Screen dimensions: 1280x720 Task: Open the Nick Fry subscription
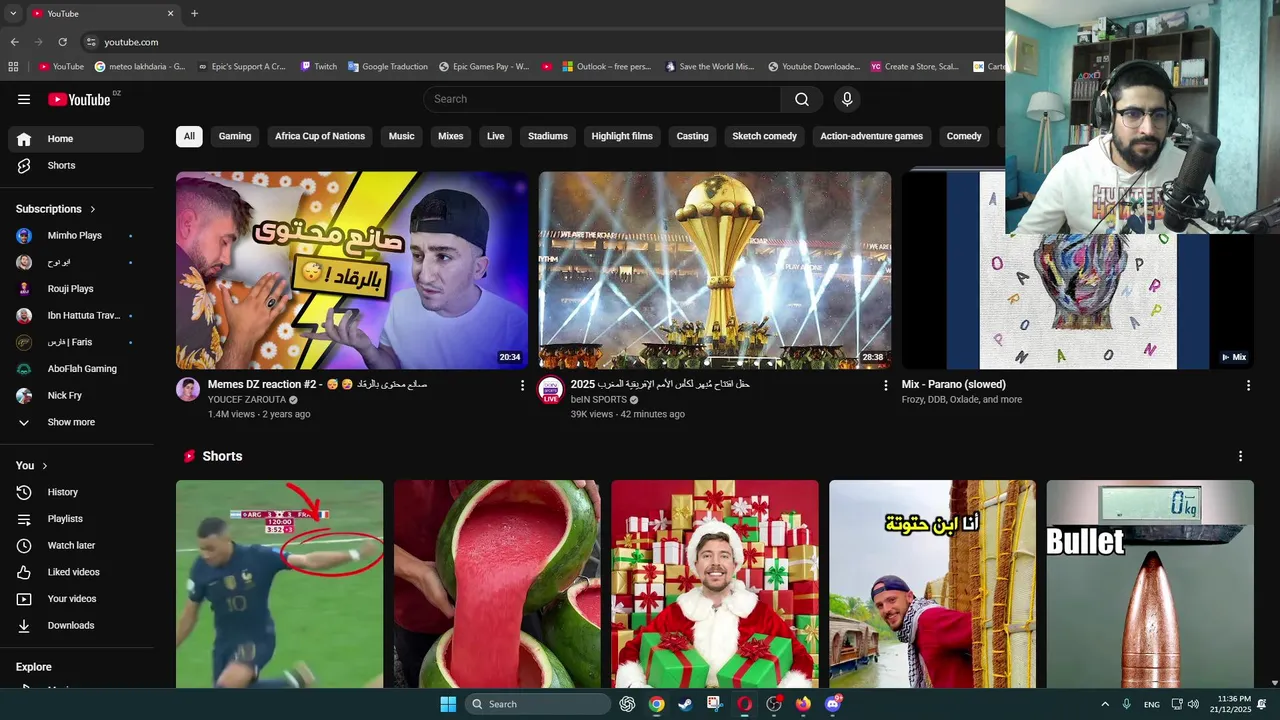pyautogui.click(x=76, y=396)
